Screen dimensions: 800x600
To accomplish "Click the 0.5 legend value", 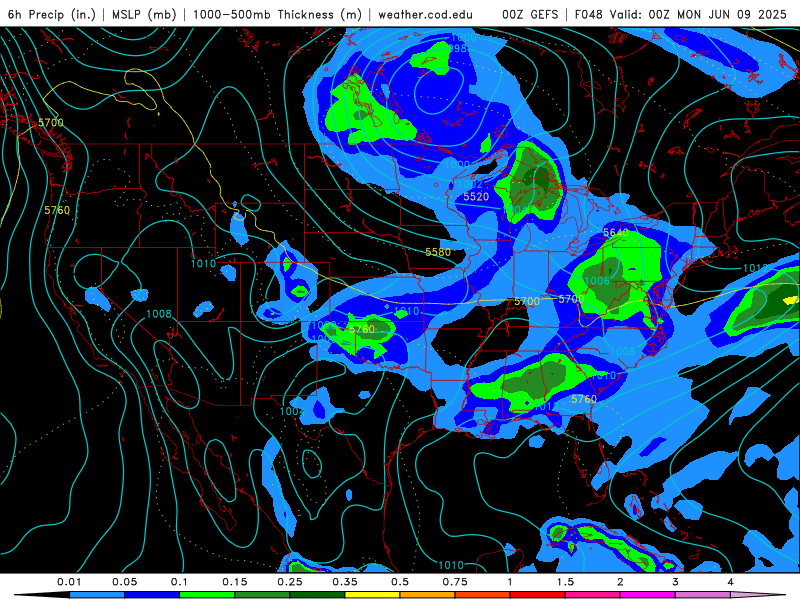I will click(x=400, y=582).
